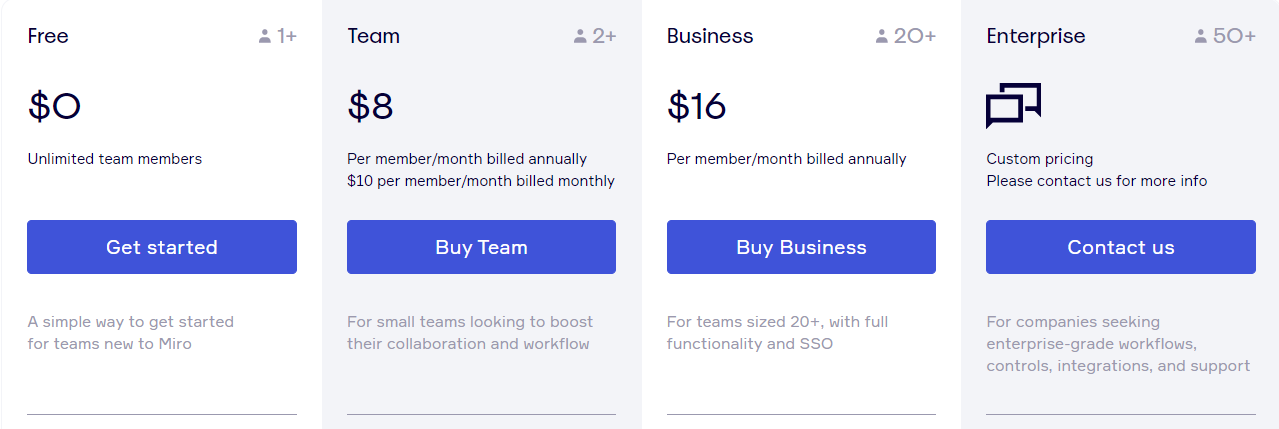Select the Business plan heading
The width and height of the screenshot is (1279, 429).
pos(710,36)
